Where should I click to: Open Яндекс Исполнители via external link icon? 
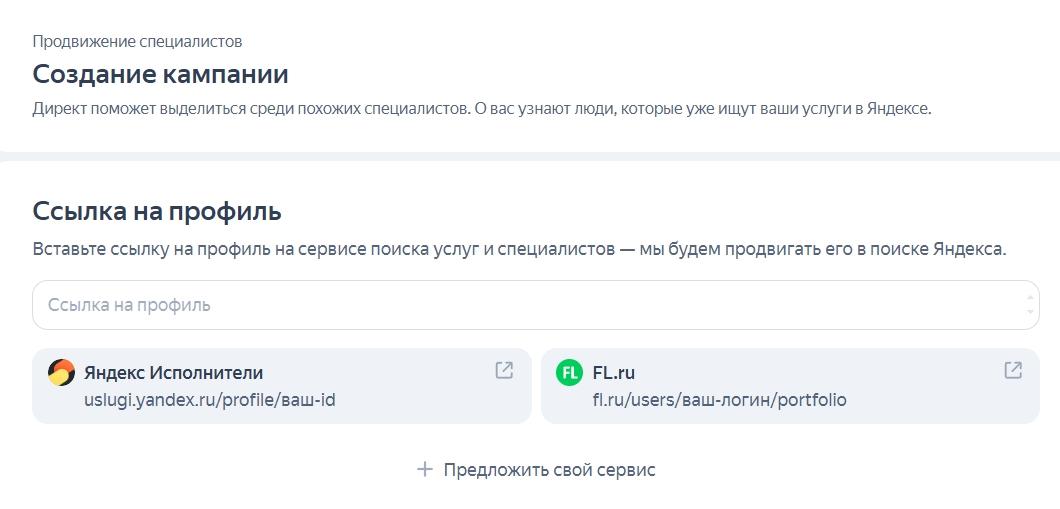(x=504, y=370)
